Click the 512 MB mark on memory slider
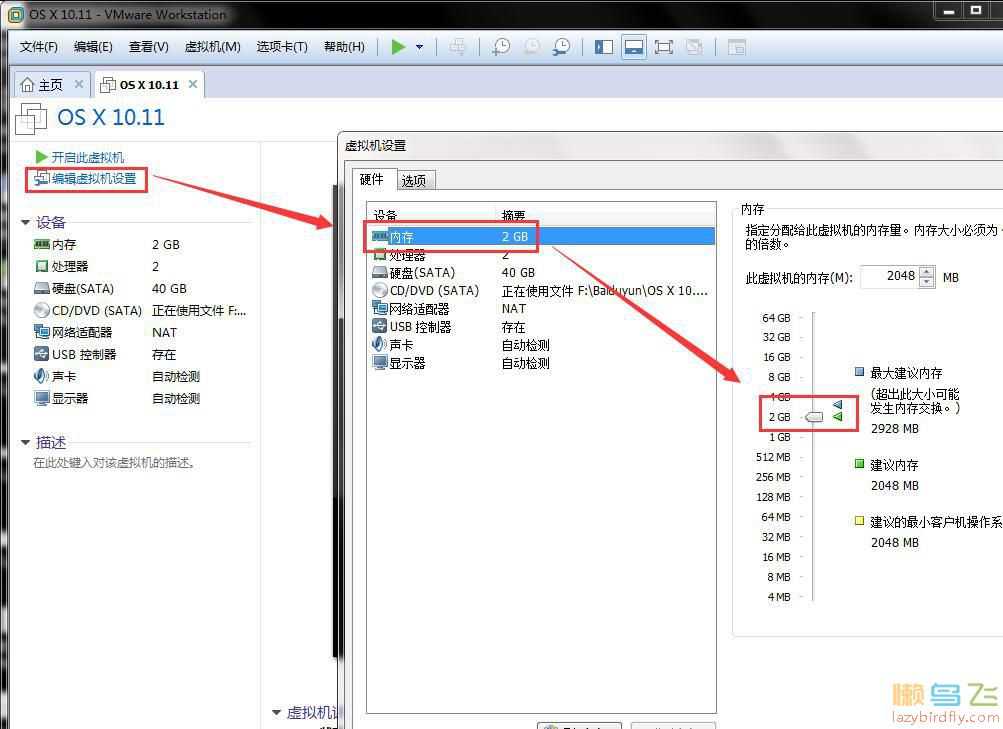The width and height of the screenshot is (1003, 729). coord(773,457)
